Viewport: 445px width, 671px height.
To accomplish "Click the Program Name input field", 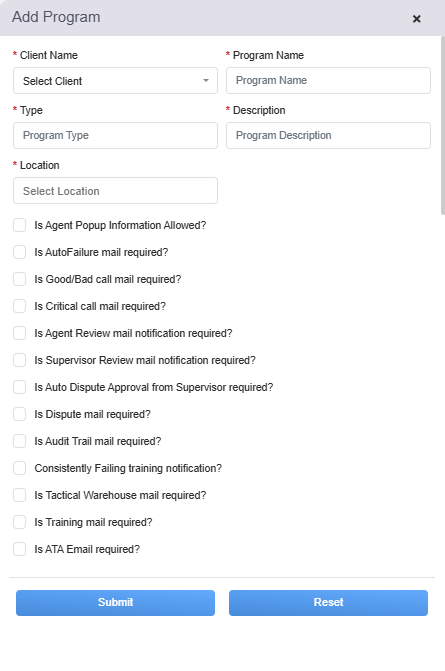I will coord(328,80).
